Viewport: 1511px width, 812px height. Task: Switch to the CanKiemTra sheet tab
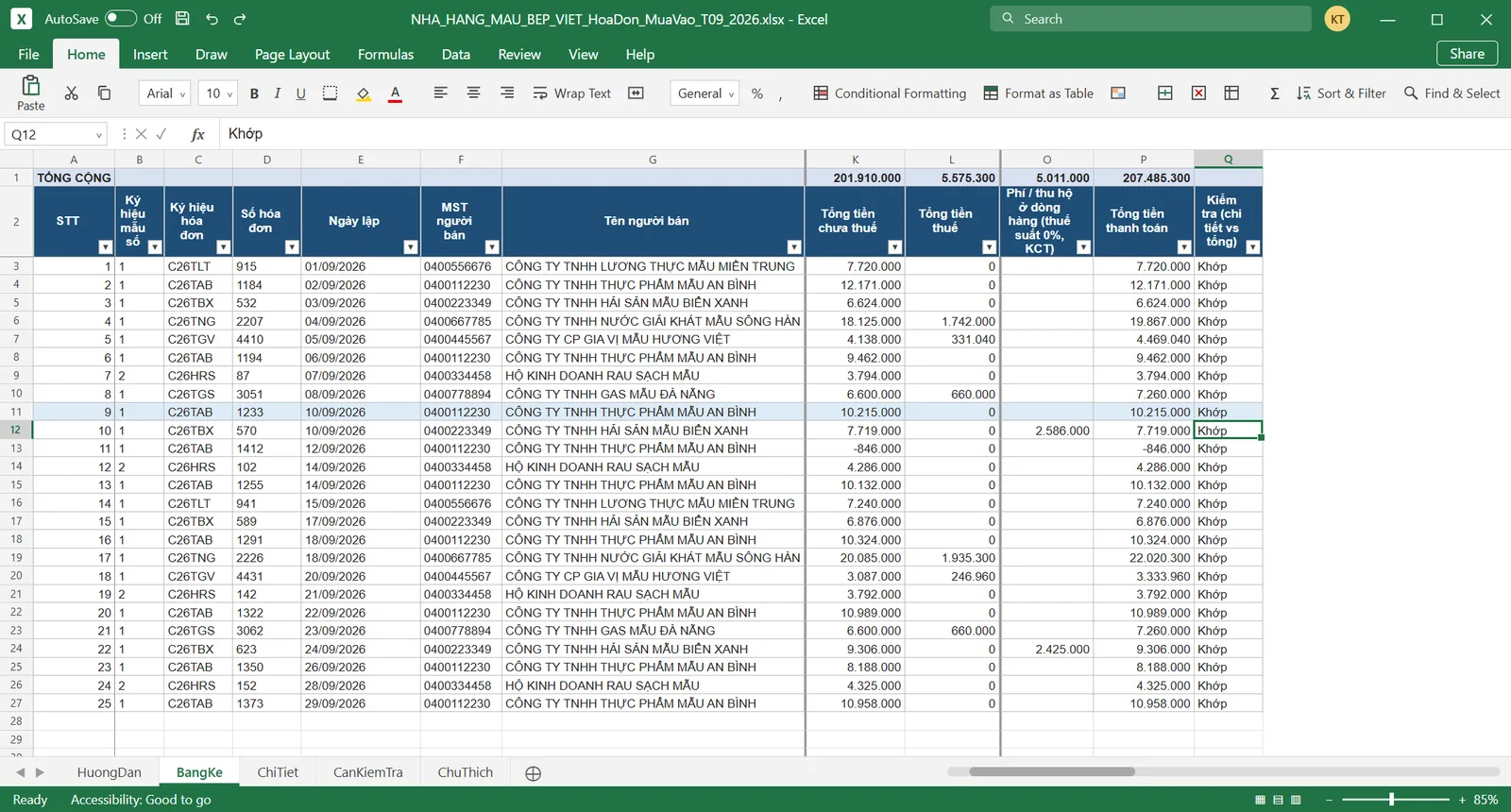[x=367, y=772]
